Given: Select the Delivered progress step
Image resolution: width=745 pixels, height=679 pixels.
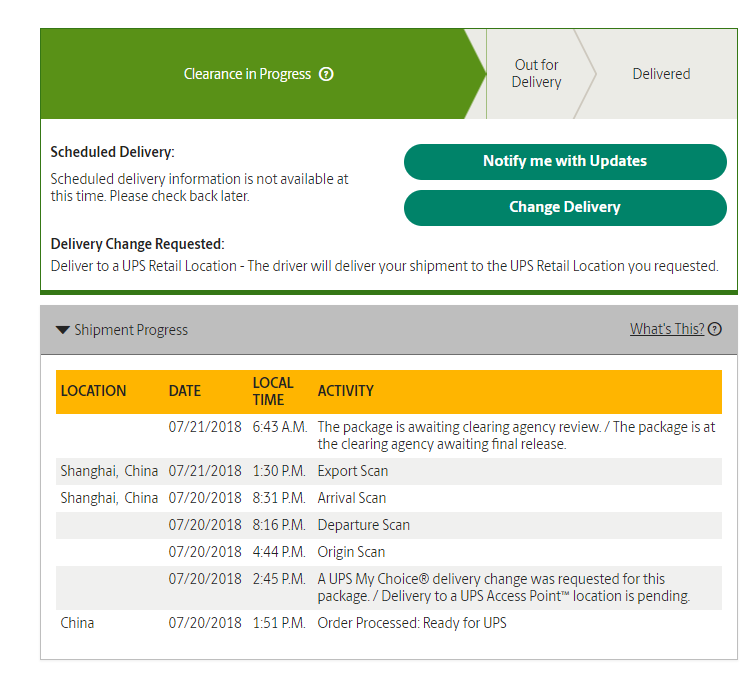Looking at the screenshot, I should click(x=661, y=74).
